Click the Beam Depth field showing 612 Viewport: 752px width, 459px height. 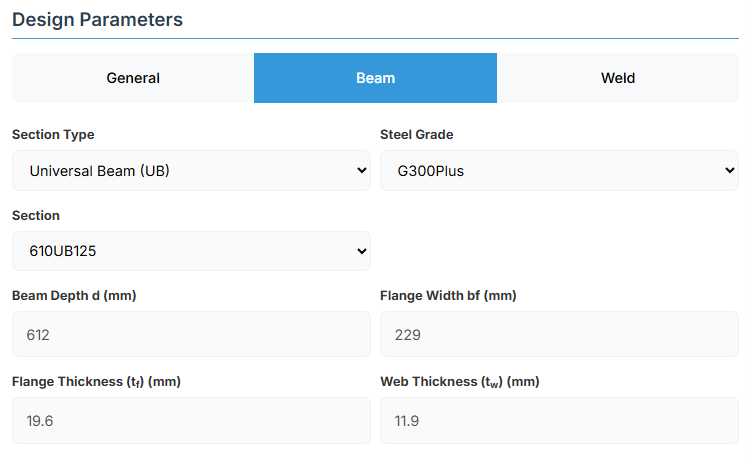[191, 335]
